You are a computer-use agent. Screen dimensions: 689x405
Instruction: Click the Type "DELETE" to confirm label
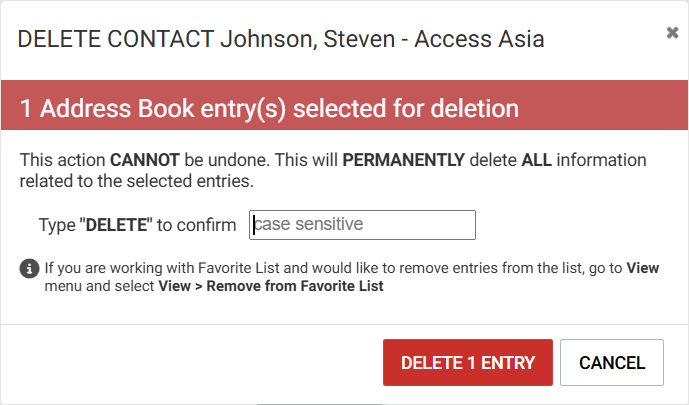[138, 225]
